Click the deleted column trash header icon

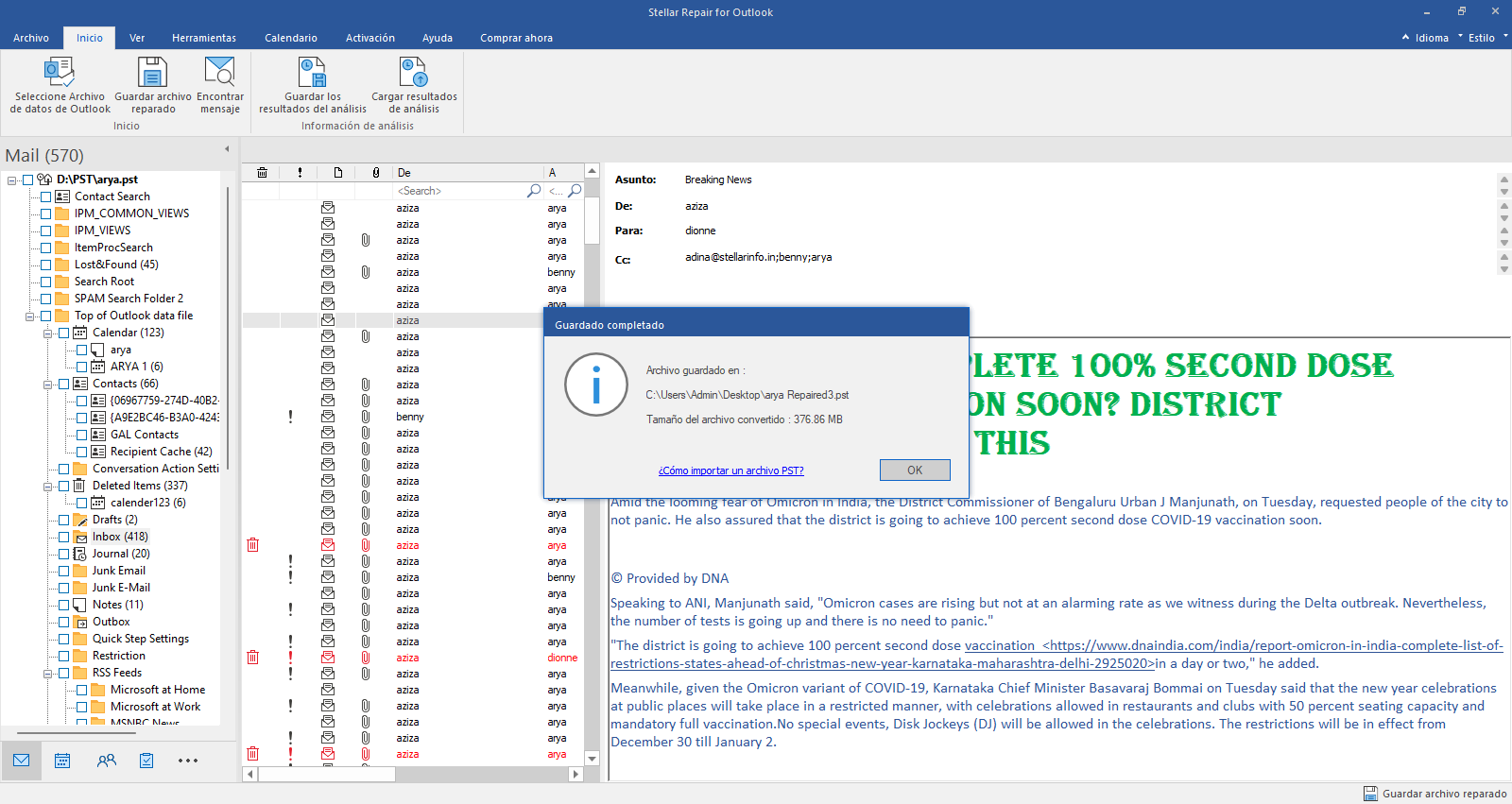click(x=262, y=173)
